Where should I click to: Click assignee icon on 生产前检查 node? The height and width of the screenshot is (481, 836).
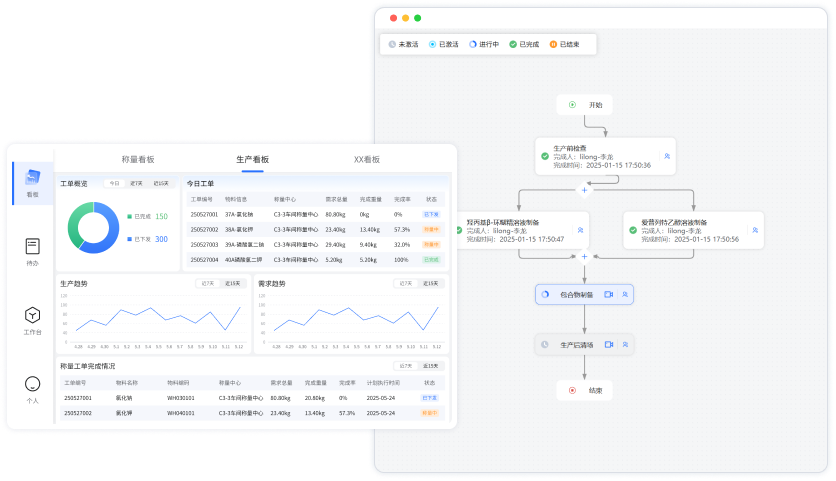click(667, 157)
